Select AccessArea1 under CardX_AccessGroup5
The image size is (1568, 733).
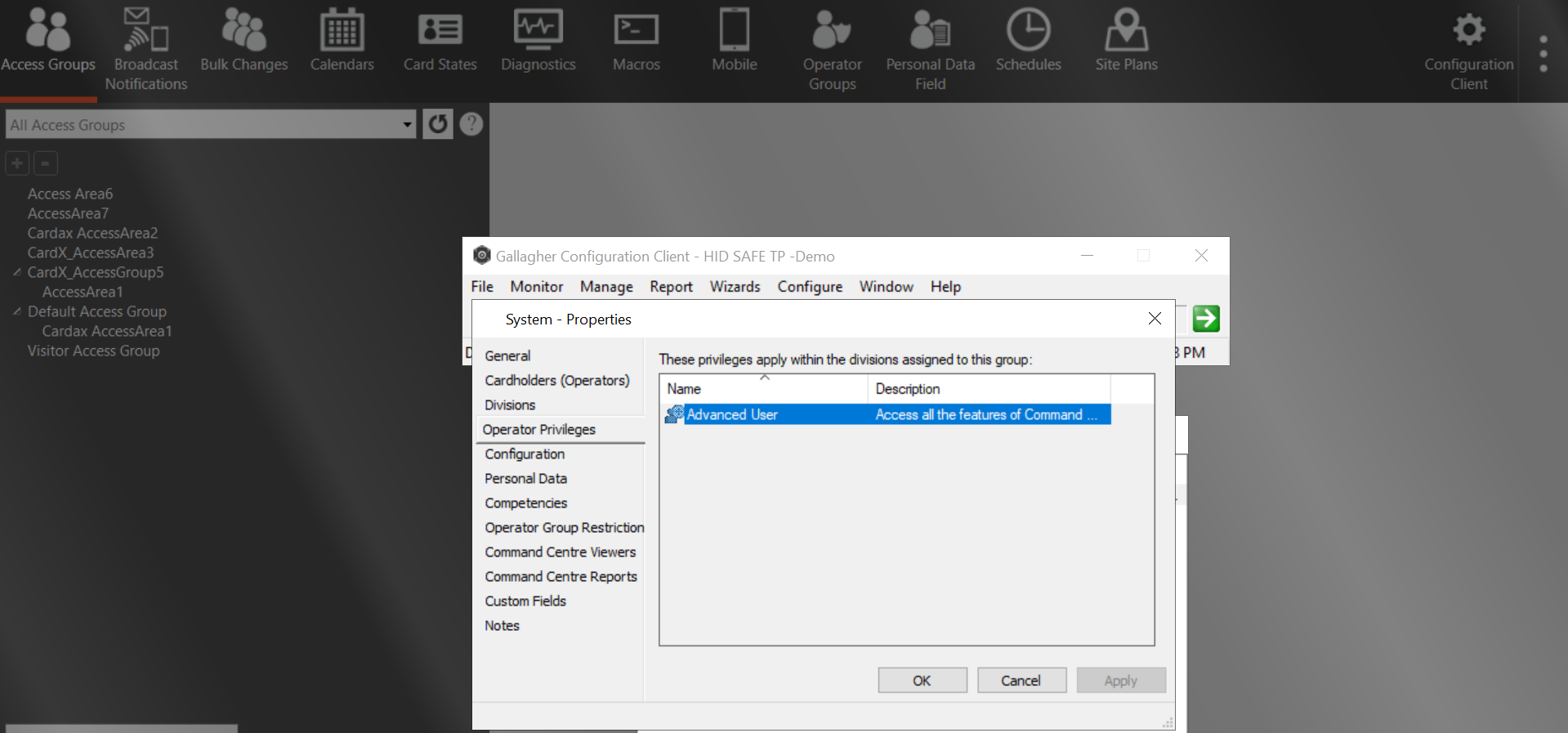pos(83,292)
